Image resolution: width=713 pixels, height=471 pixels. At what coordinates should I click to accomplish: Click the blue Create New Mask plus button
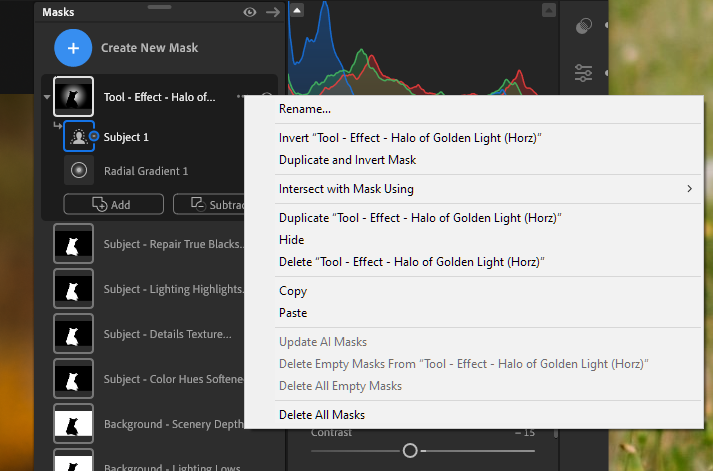[x=72, y=47]
